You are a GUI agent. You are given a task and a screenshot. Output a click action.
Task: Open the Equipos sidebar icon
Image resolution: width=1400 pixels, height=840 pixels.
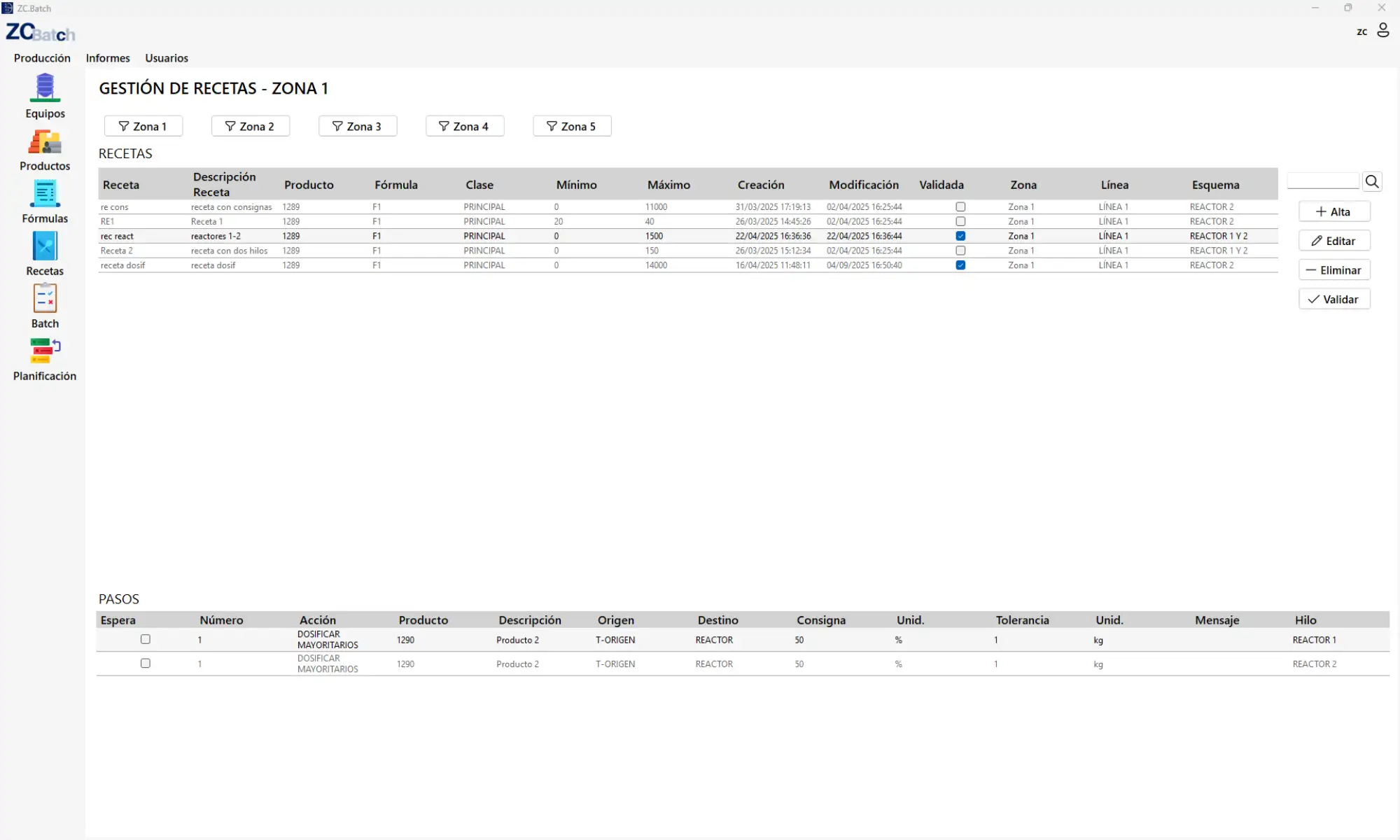point(45,88)
